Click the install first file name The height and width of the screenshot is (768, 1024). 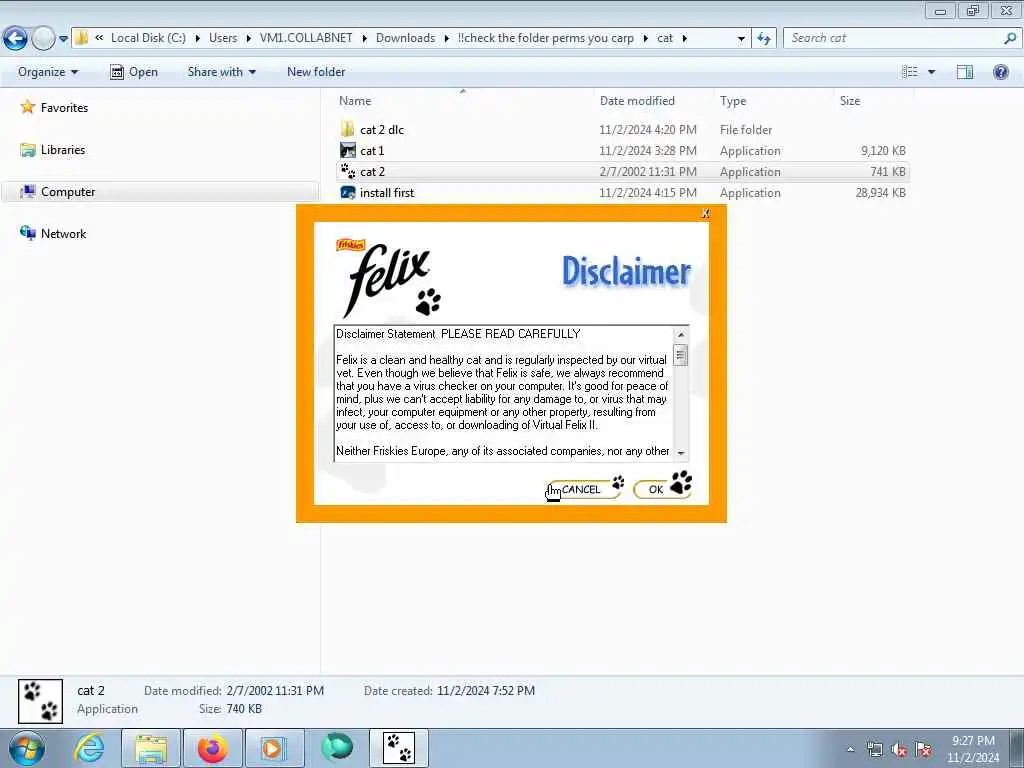(x=387, y=193)
